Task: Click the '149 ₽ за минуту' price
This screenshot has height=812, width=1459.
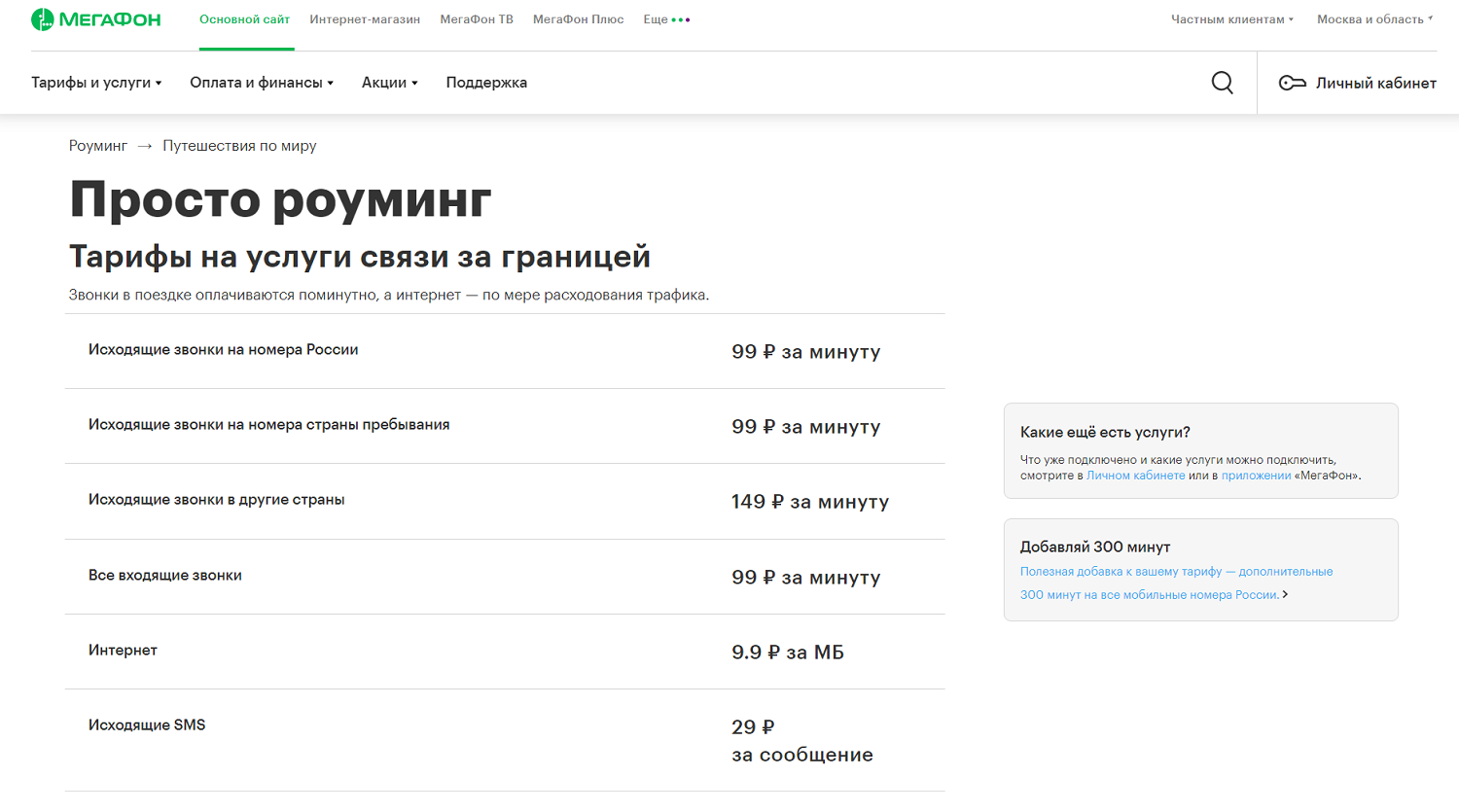Action: (810, 502)
